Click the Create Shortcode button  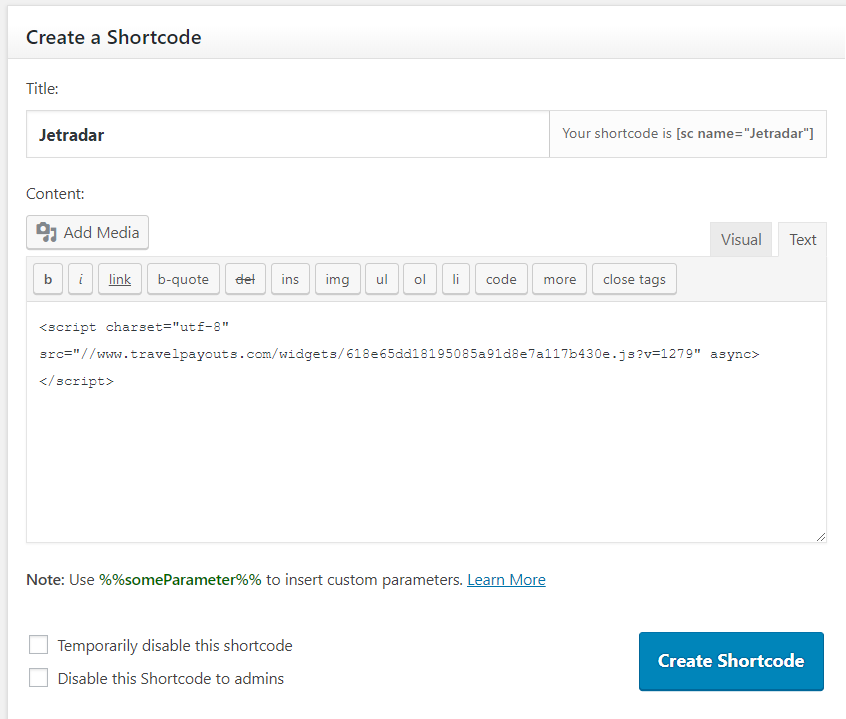click(x=731, y=661)
